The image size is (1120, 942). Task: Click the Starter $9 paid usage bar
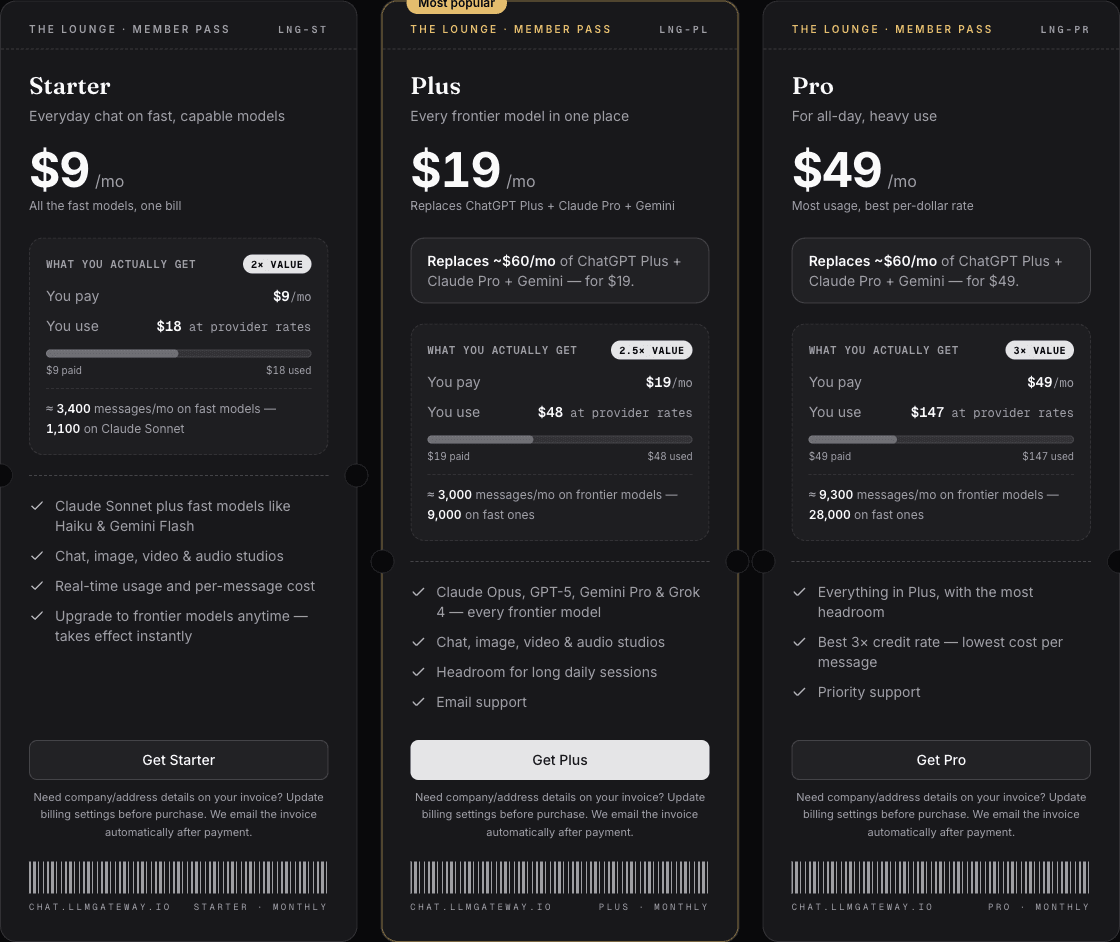[x=179, y=354]
